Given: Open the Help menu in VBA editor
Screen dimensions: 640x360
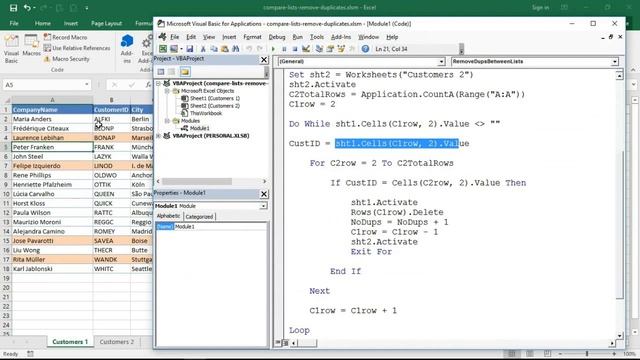Looking at the screenshot, I should pos(392,37).
